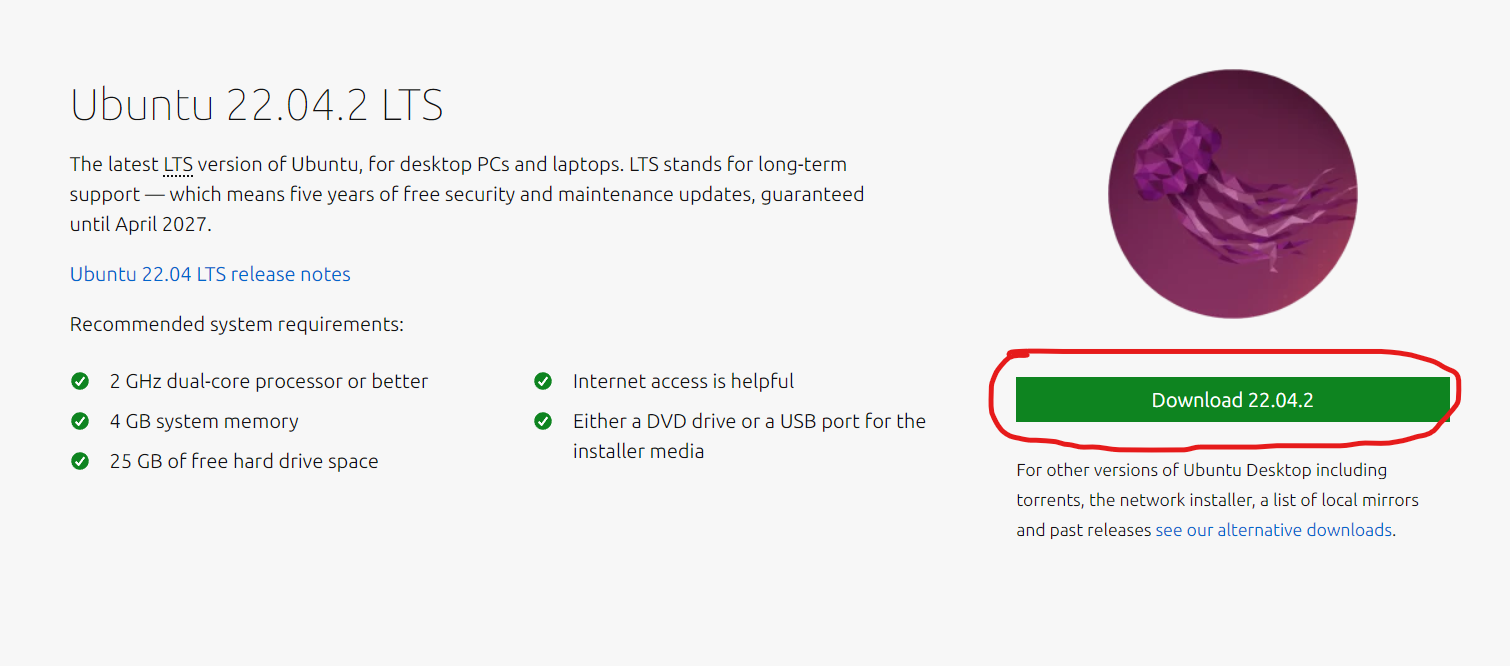Click the checkmark icon beside 25 GB free hard drive space
Screen dimensions: 1510x666
pyautogui.click(x=80, y=461)
